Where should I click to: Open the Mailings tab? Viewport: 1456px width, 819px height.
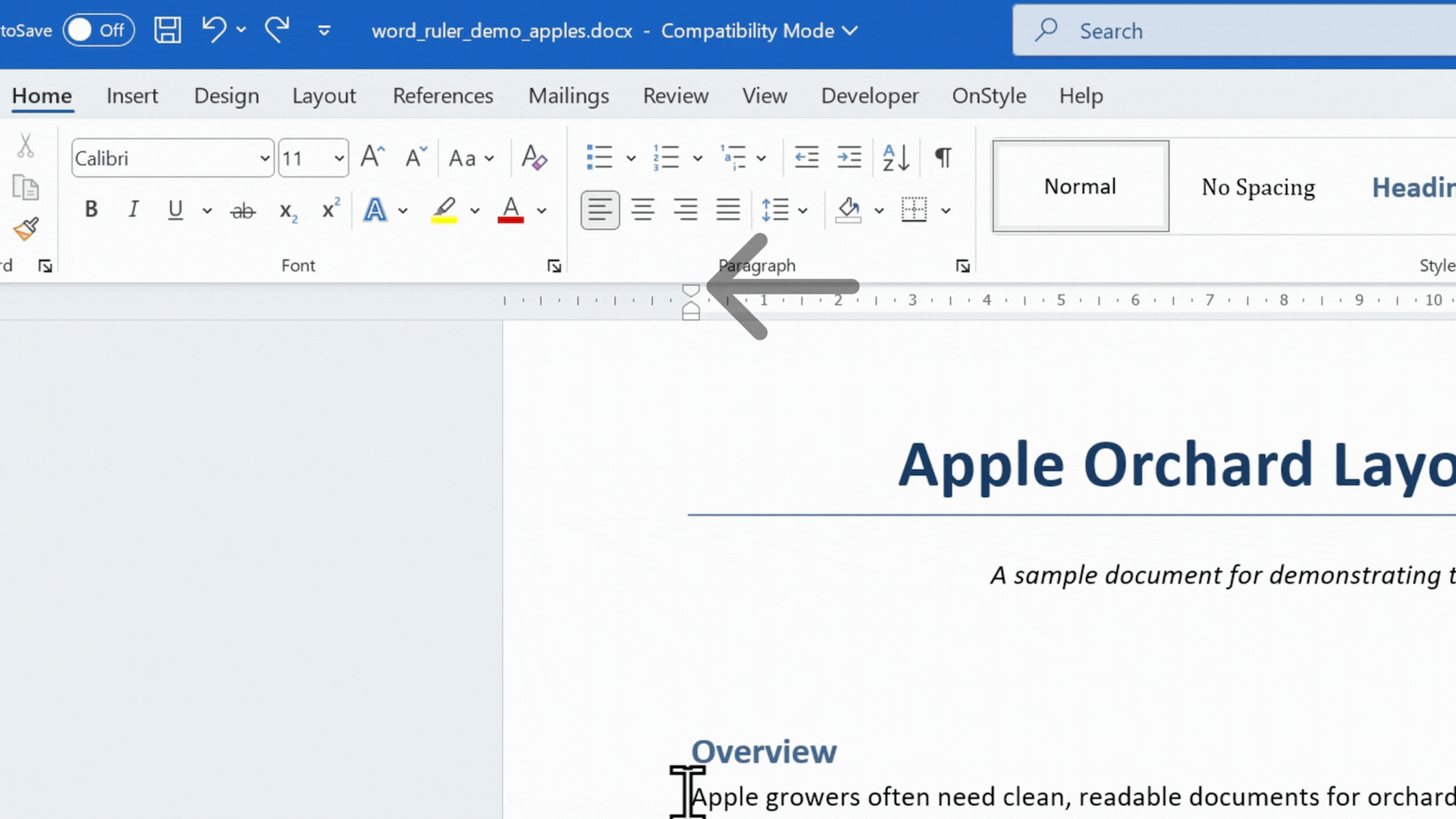tap(569, 96)
